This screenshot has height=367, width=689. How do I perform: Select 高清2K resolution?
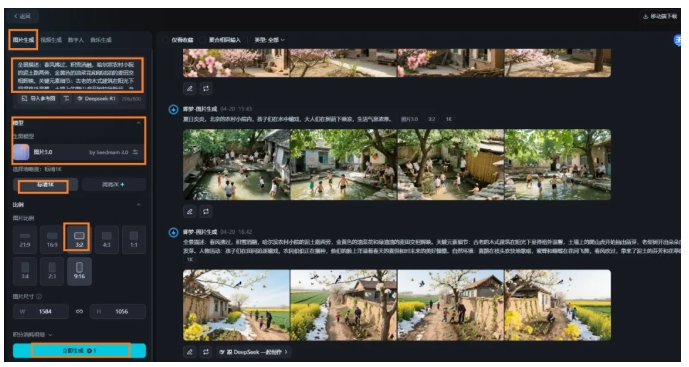pos(113,185)
